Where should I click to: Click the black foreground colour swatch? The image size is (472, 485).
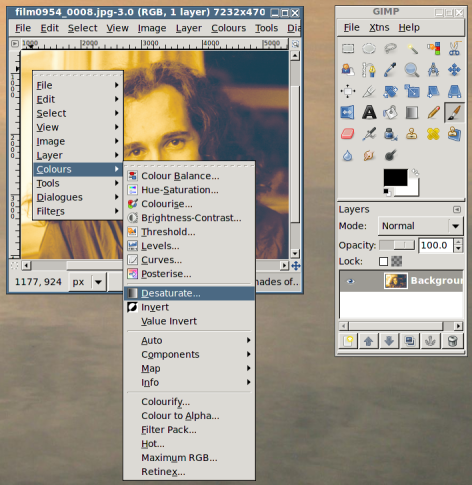395,178
